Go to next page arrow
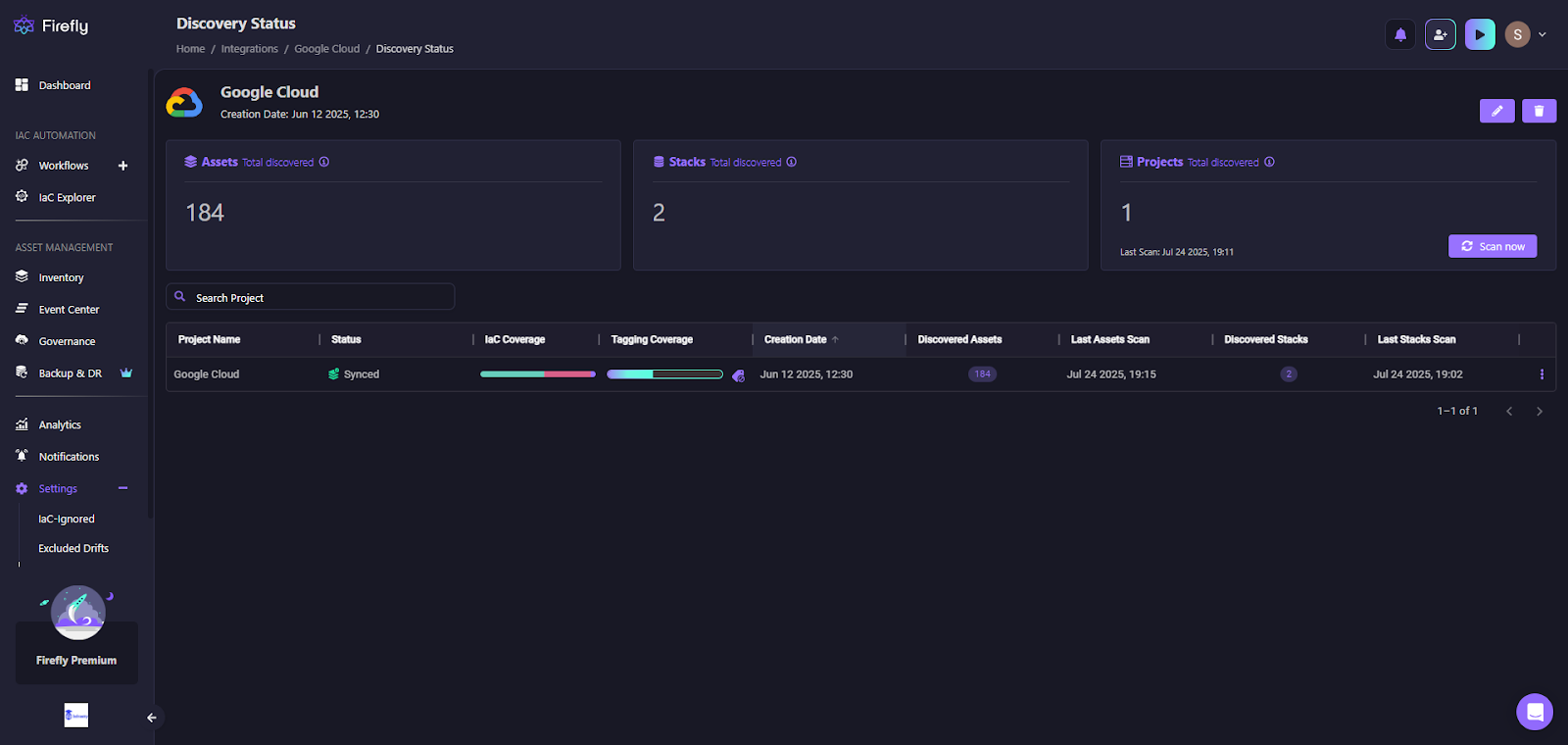The width and height of the screenshot is (1568, 745). [x=1540, y=411]
